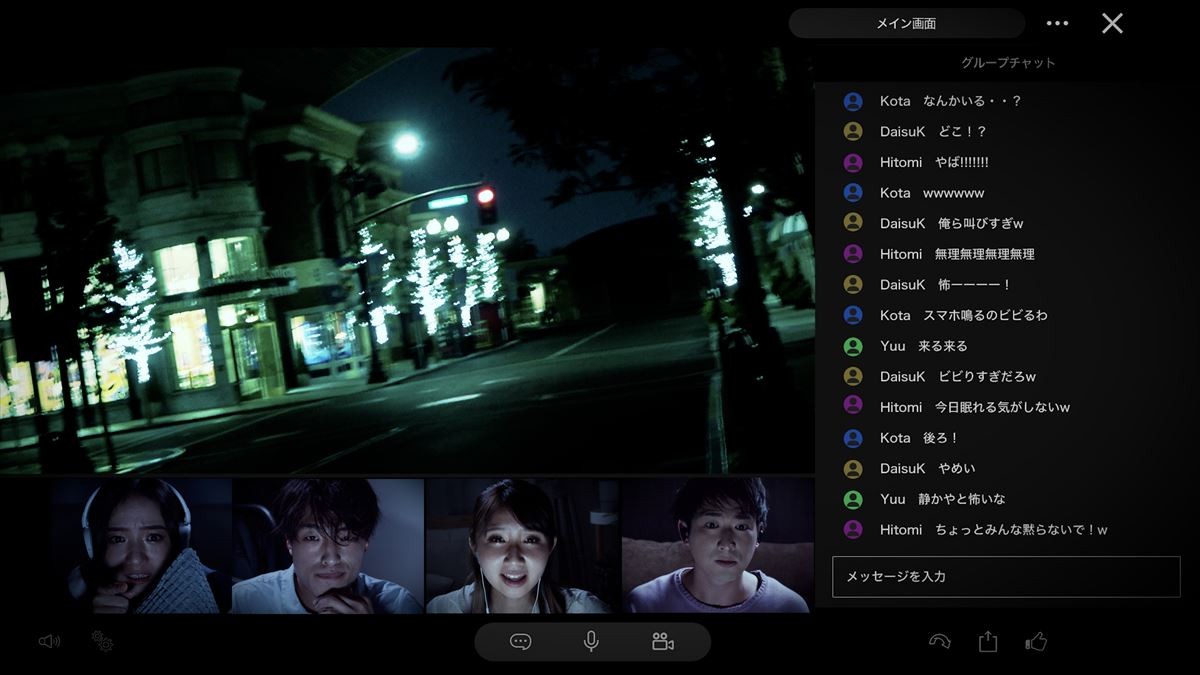The image size is (1200, 675).
Task: Click the thumbs up like icon
Action: [1037, 642]
